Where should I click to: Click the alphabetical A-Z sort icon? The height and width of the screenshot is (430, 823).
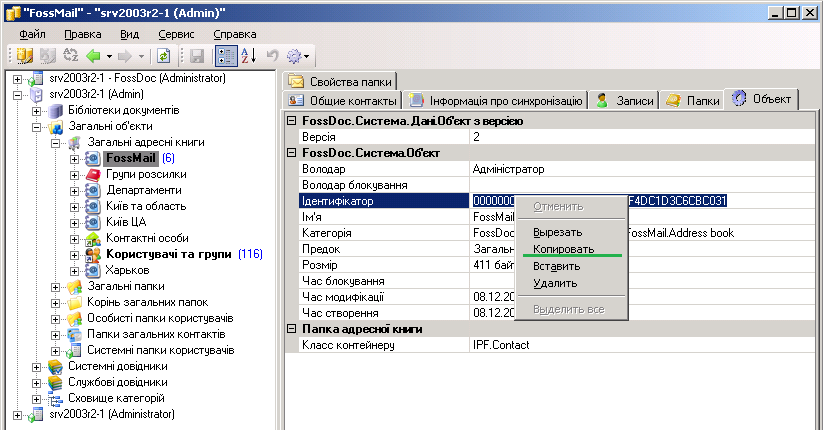click(x=249, y=56)
